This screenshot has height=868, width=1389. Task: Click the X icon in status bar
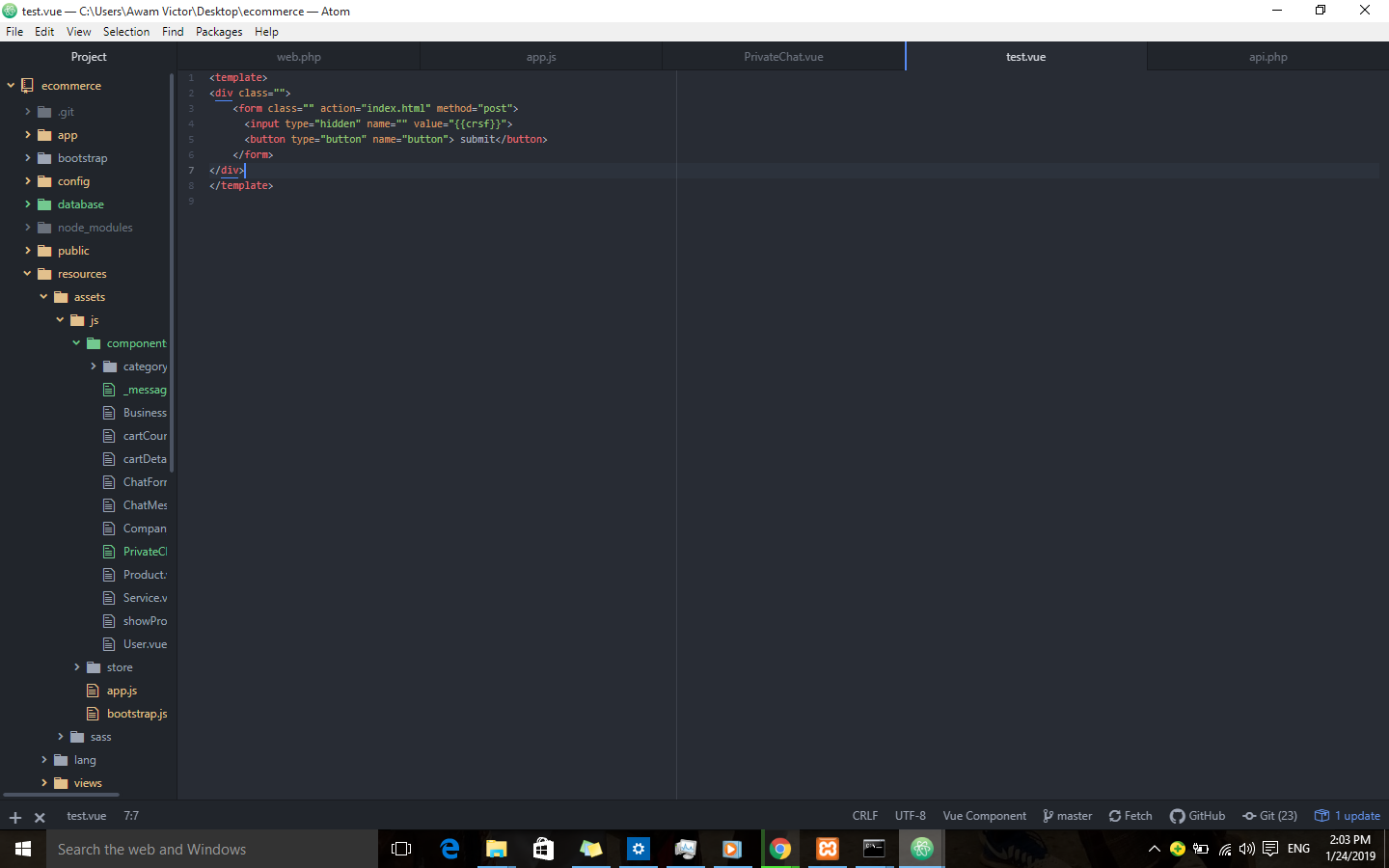click(40, 818)
